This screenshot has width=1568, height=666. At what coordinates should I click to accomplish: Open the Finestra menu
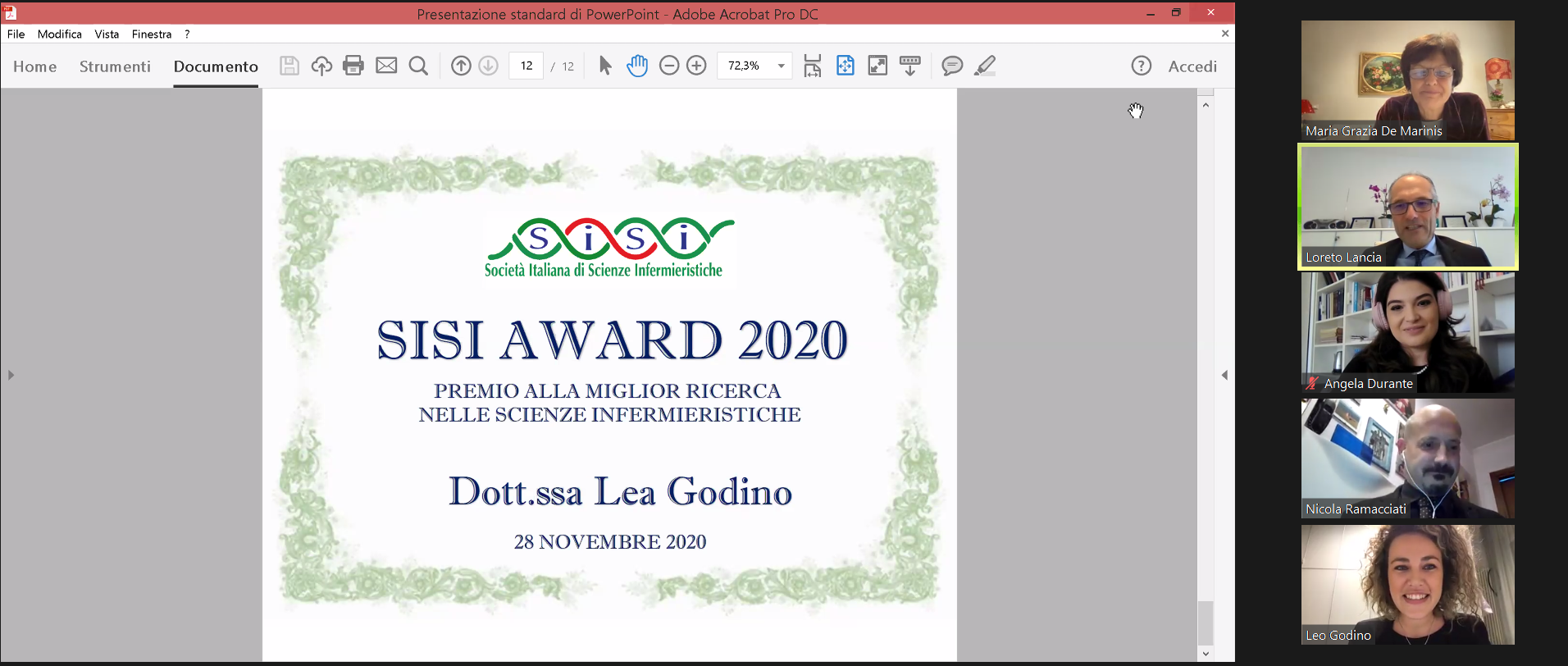point(152,34)
